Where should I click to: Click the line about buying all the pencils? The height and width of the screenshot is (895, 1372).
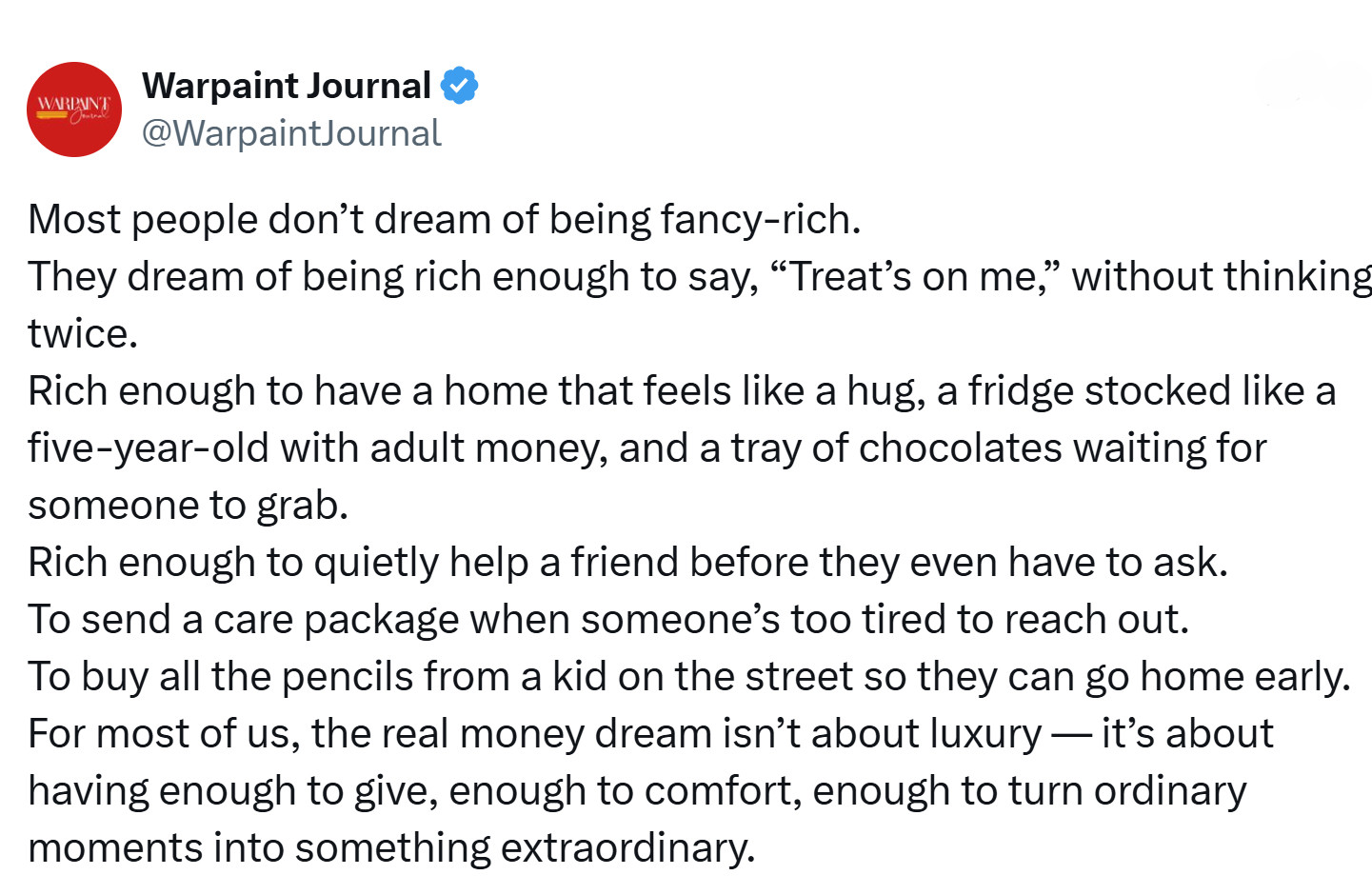689,677
